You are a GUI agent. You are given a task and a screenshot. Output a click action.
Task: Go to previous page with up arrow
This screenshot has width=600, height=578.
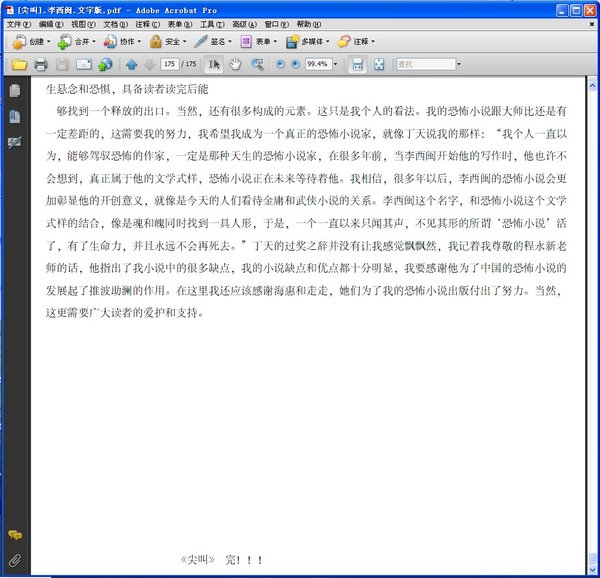point(132,64)
